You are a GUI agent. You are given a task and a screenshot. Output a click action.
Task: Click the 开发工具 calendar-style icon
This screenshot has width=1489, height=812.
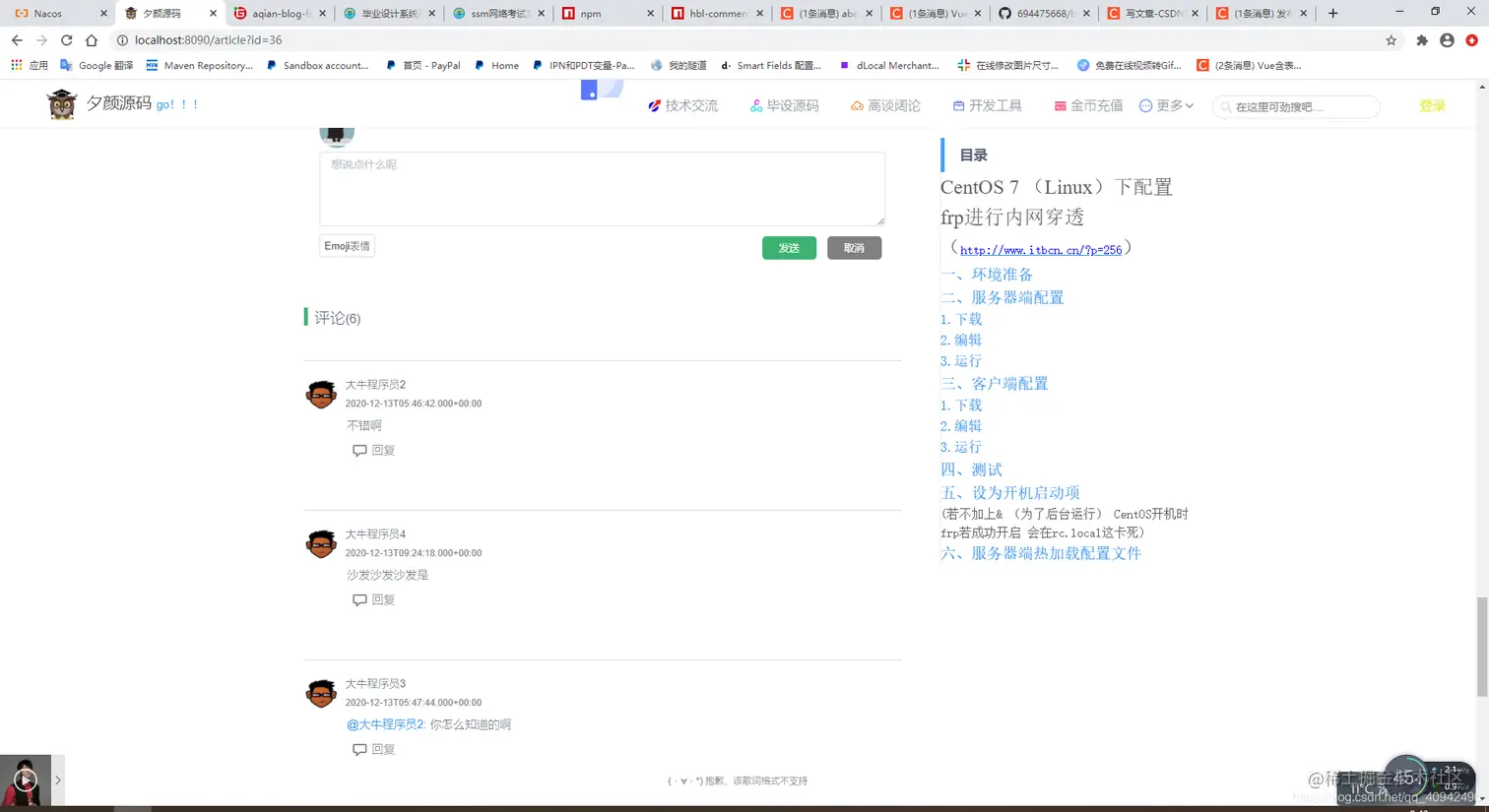tap(960, 105)
